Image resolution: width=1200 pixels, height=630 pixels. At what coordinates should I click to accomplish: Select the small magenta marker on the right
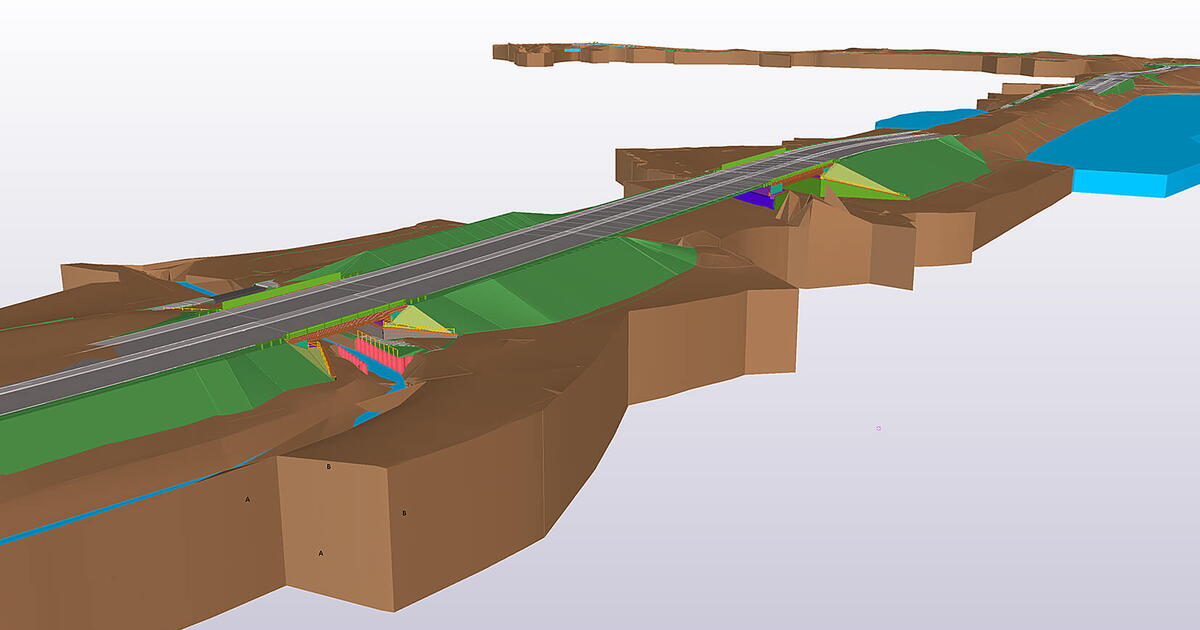[878, 426]
